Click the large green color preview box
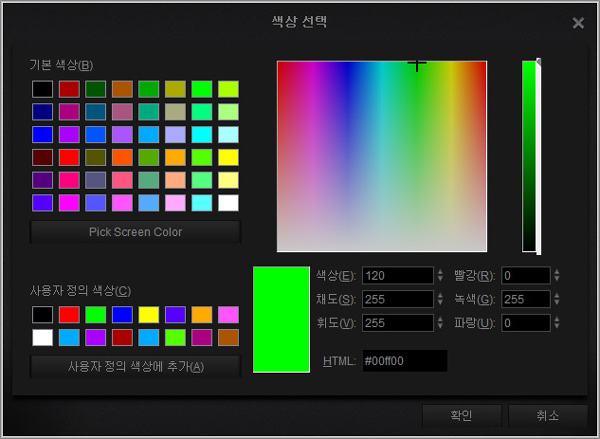This screenshot has height=439, width=600. (x=281, y=320)
